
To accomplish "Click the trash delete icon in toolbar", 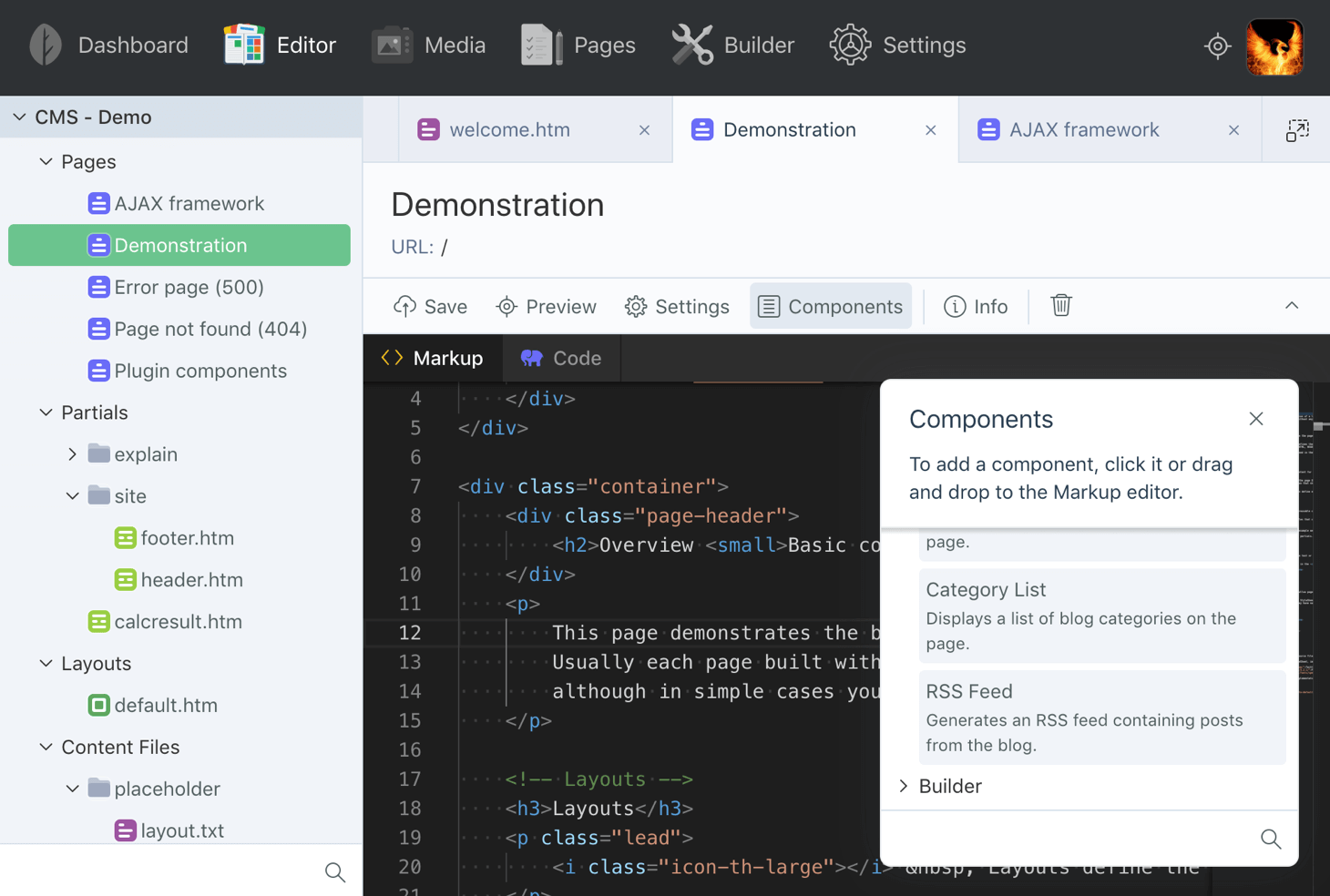I will pyautogui.click(x=1060, y=306).
